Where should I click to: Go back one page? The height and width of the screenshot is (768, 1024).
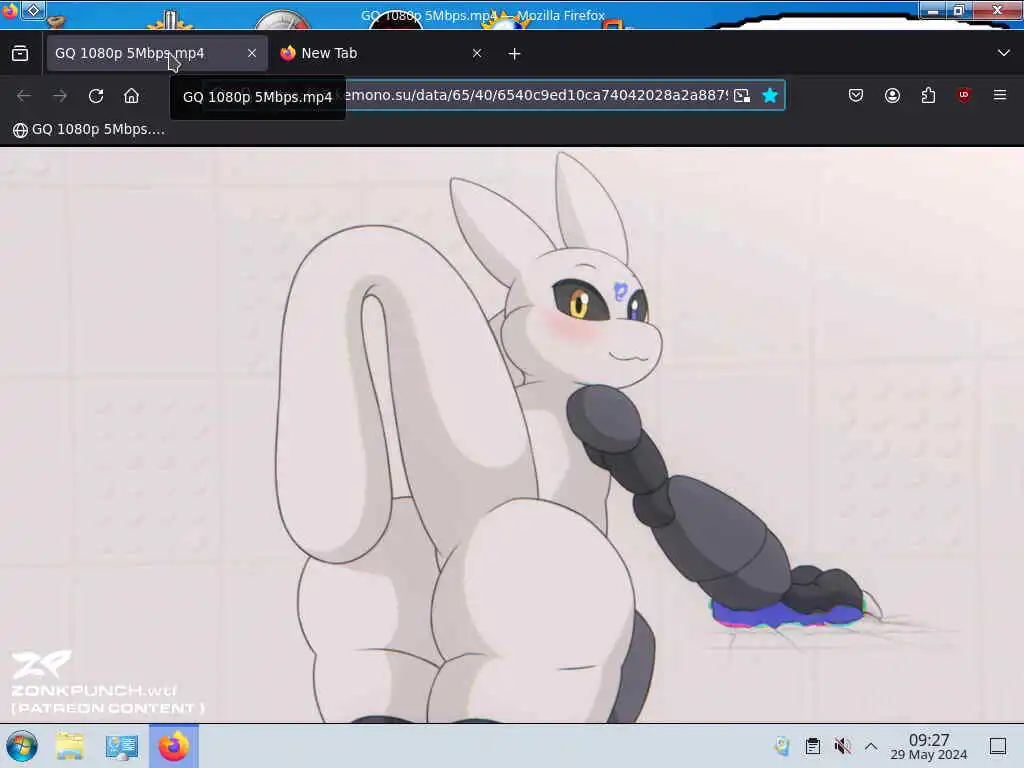24,96
